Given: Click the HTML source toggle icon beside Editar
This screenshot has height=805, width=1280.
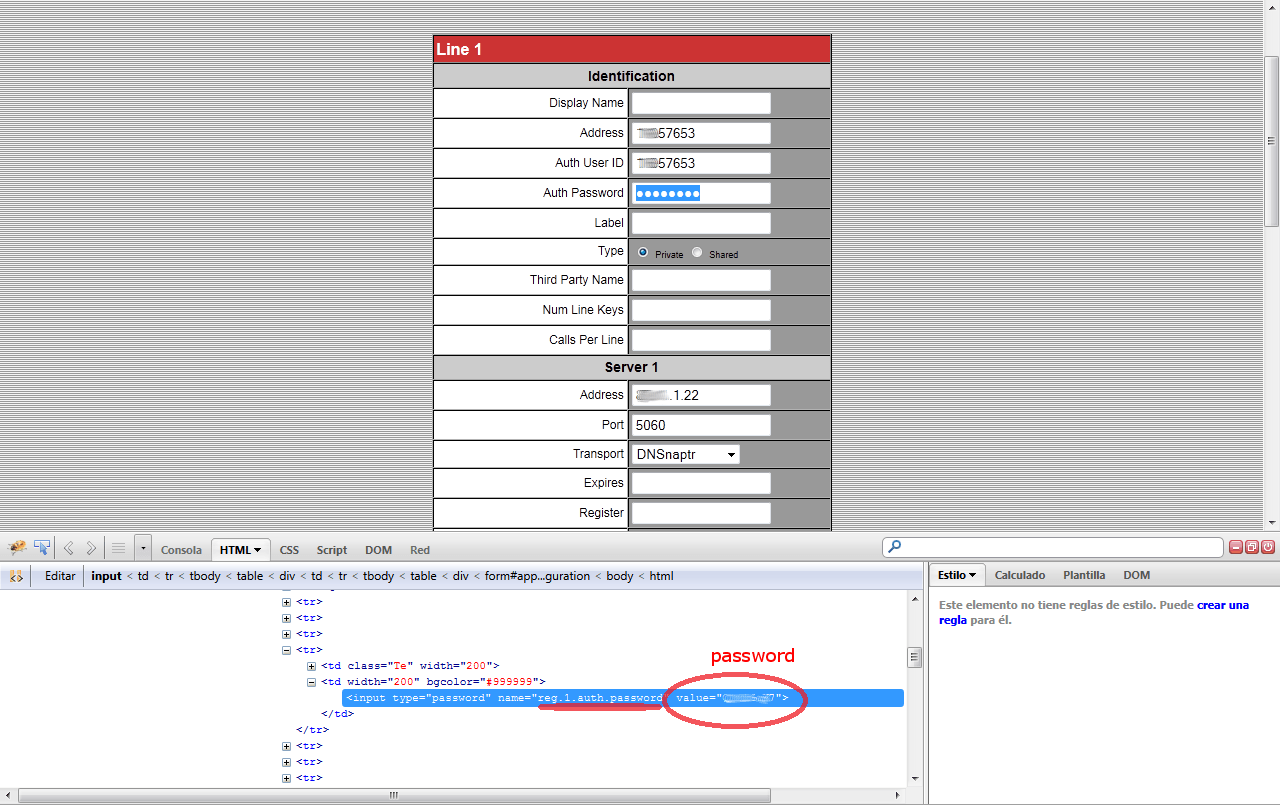Looking at the screenshot, I should 16,576.
